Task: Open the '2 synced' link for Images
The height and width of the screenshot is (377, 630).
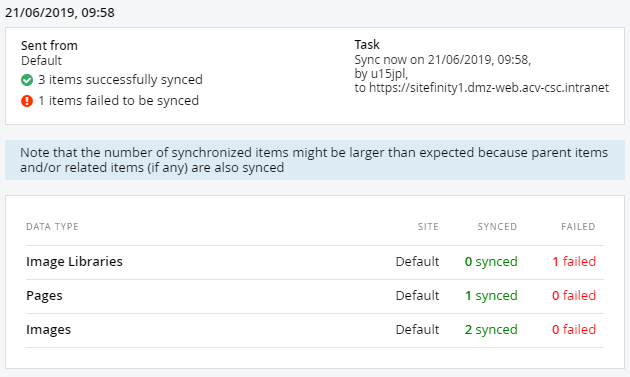Action: coord(491,330)
